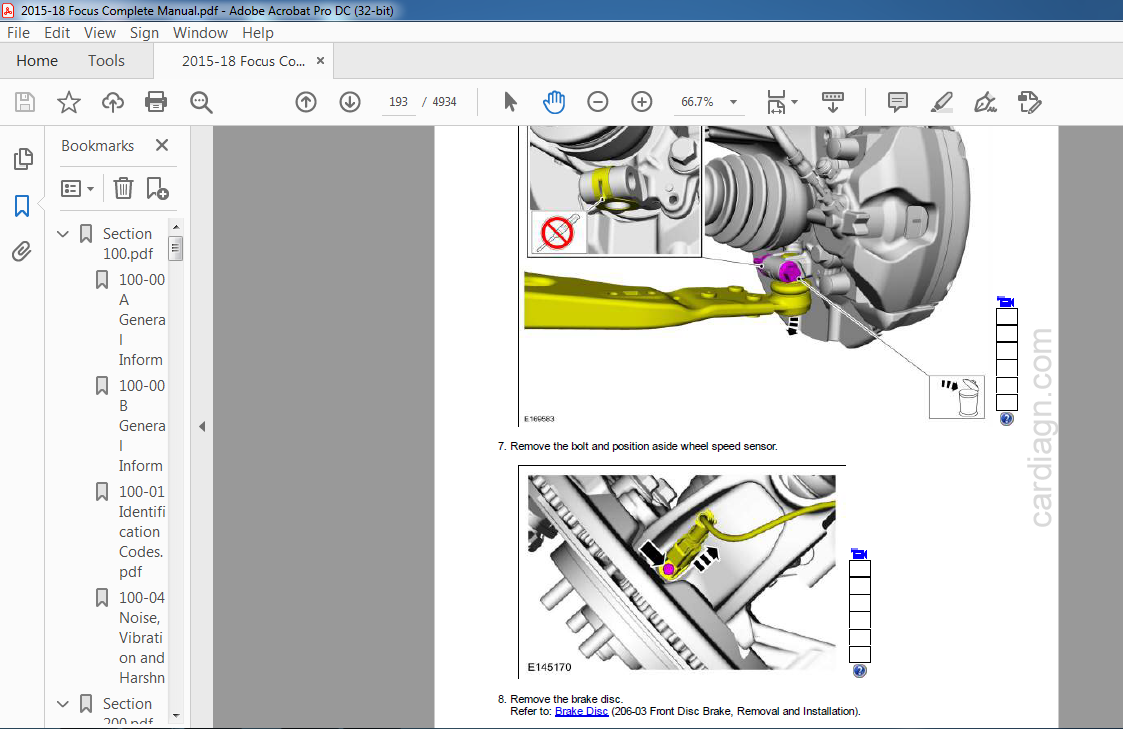The image size is (1123, 729).
Task: Open the Help menu
Action: click(x=258, y=33)
